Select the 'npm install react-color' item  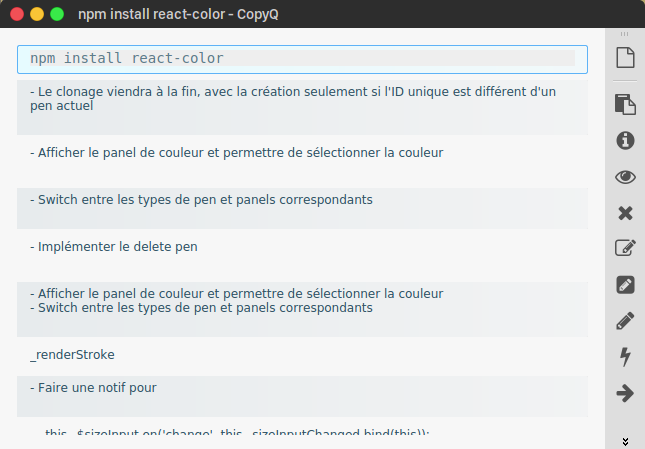click(302, 59)
